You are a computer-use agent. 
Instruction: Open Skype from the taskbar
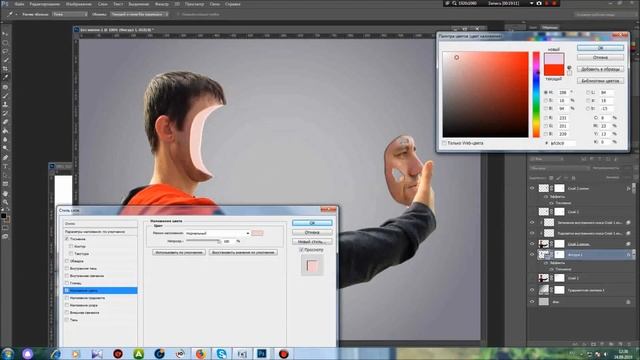(221, 353)
